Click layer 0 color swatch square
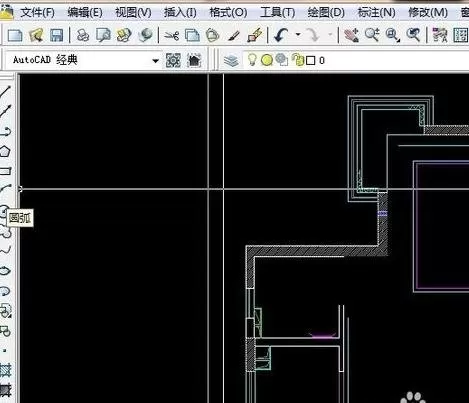 [310, 61]
